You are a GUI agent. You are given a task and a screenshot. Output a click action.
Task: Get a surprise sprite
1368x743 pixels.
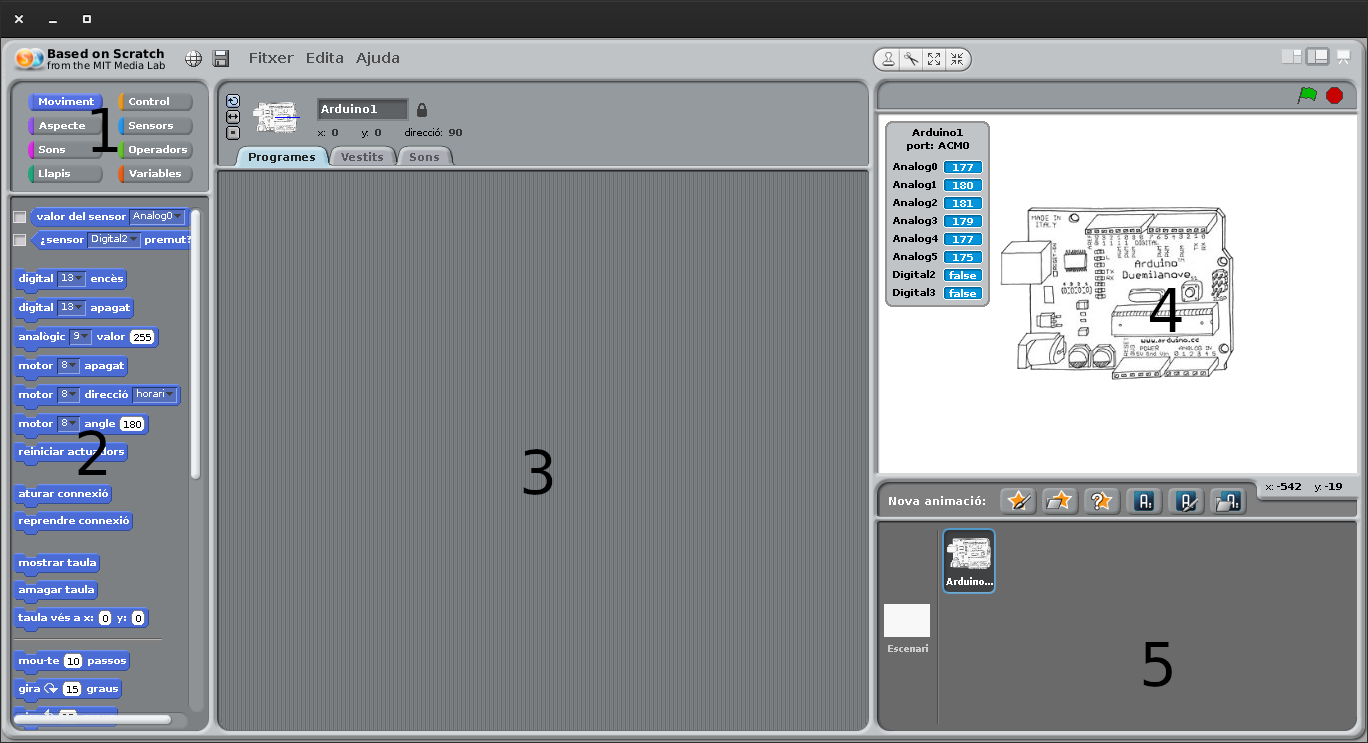[x=1101, y=500]
